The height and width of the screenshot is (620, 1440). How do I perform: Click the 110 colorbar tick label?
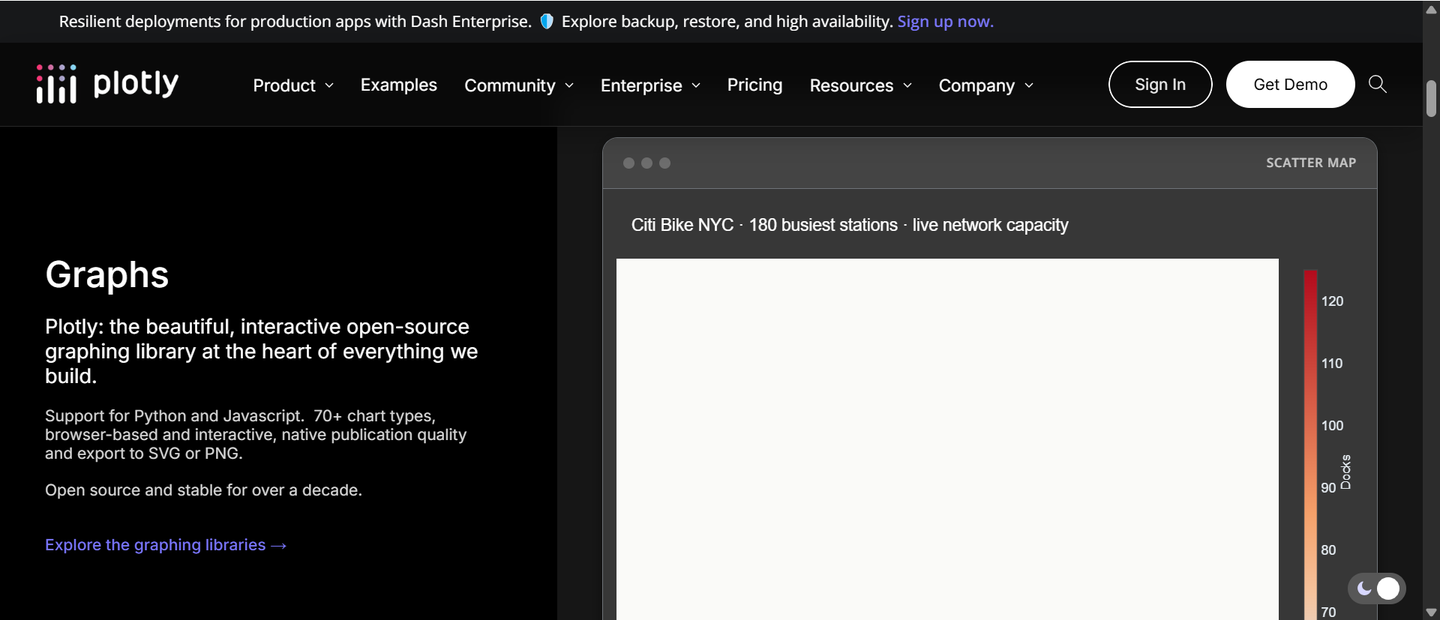(1332, 363)
